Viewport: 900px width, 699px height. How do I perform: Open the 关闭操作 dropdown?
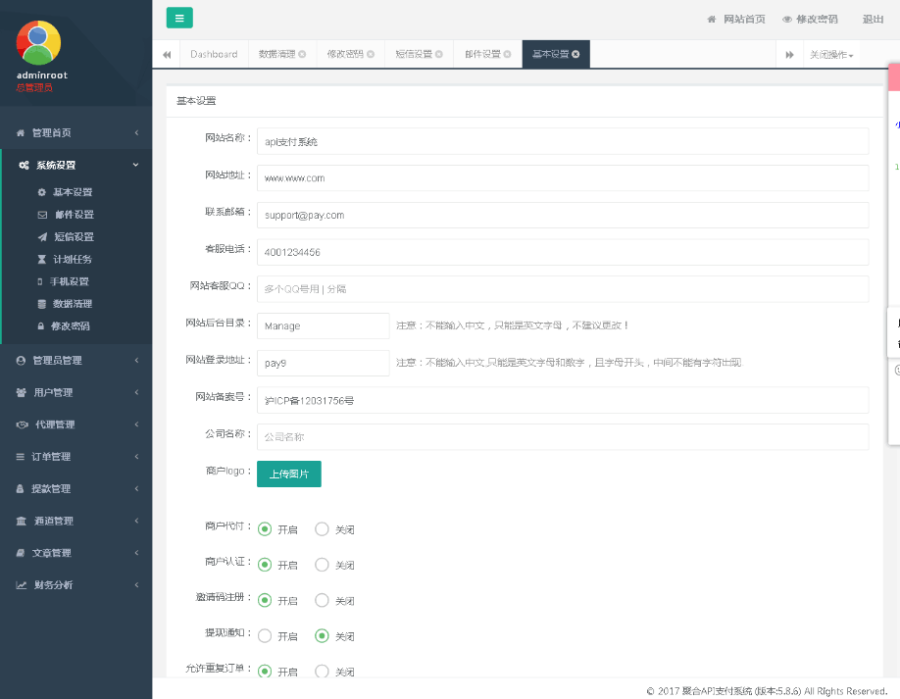pyautogui.click(x=831, y=55)
